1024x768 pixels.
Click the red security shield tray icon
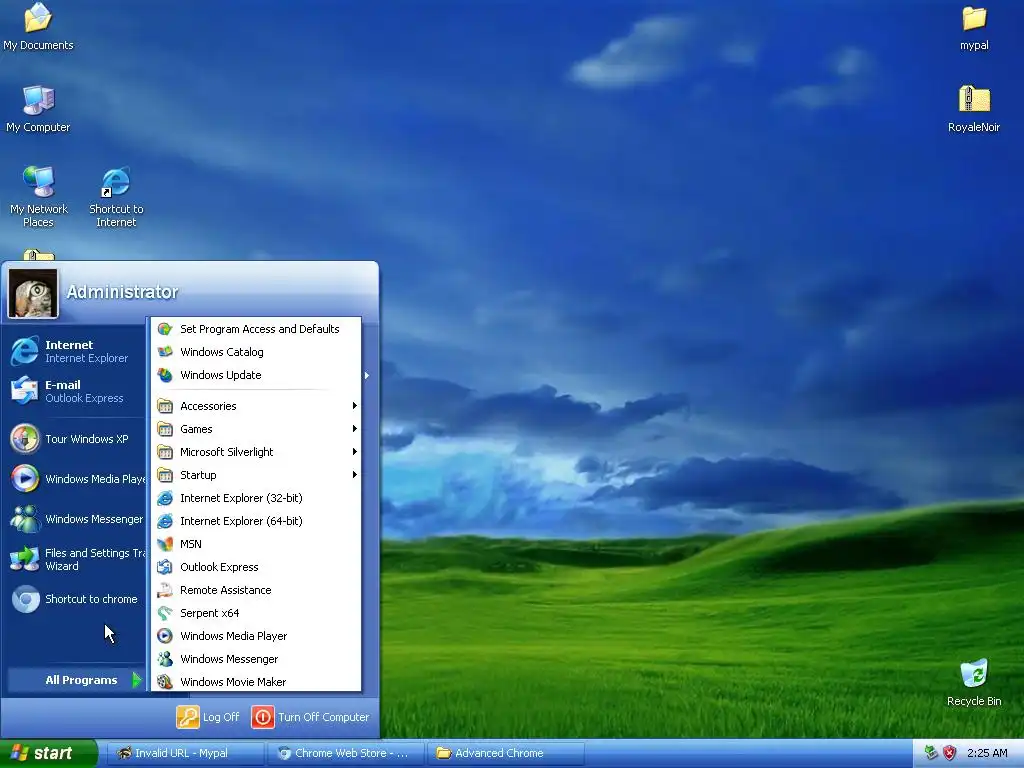(x=950, y=753)
